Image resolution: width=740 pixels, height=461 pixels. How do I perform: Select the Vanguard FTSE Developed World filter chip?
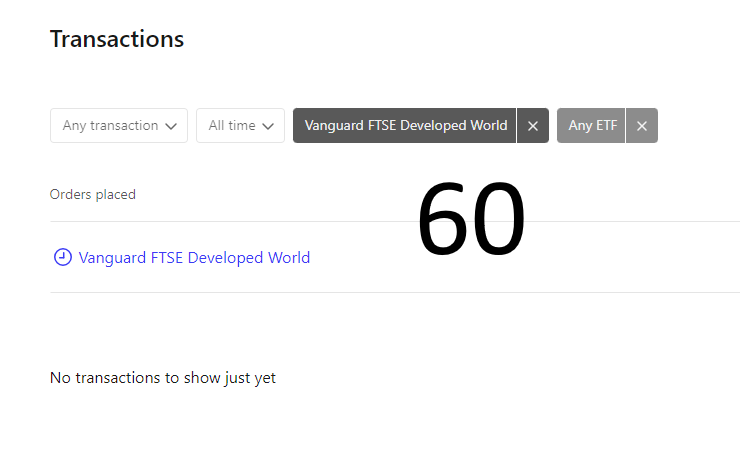(404, 126)
